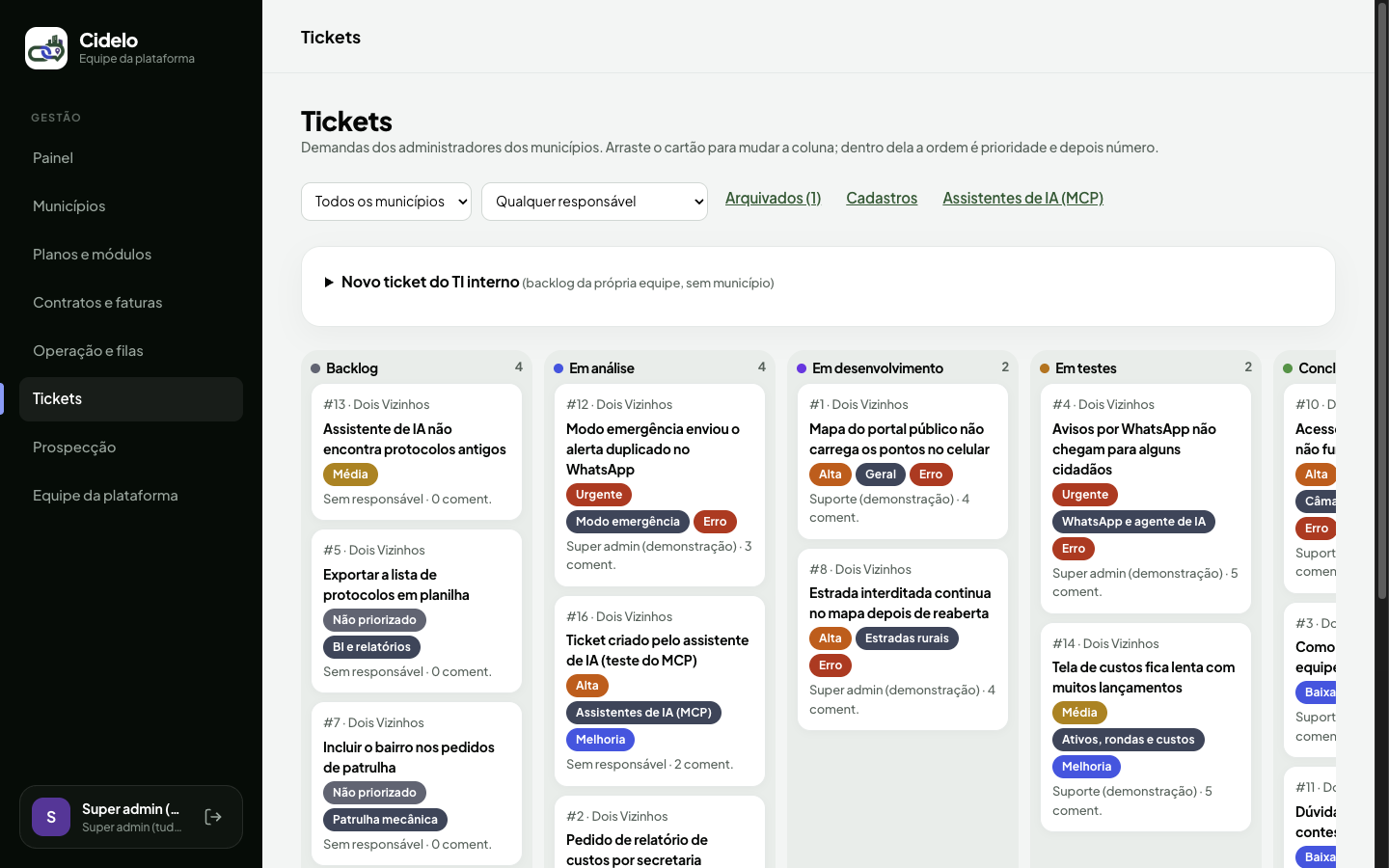The height and width of the screenshot is (868, 1389).
Task: Open Operação e filas page
Action: click(131, 351)
